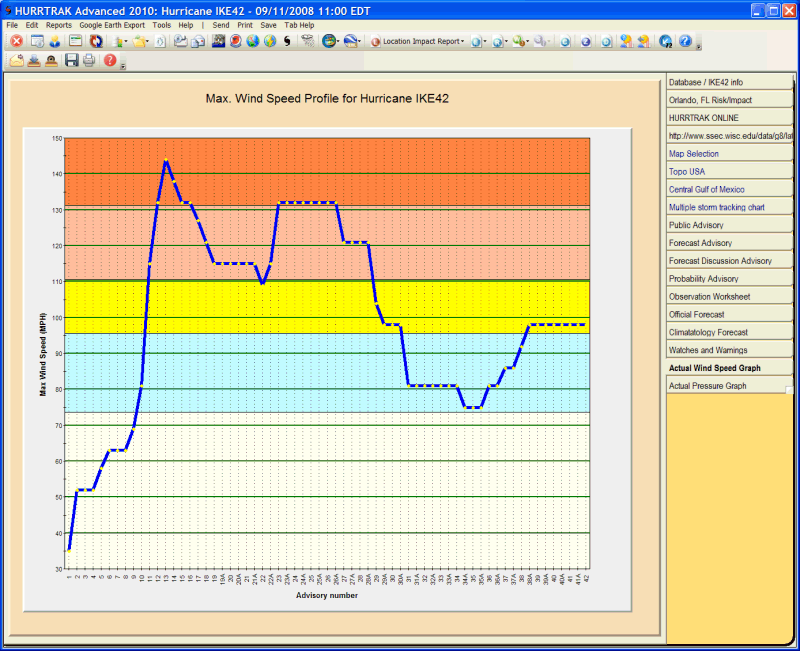Open the Google Earth Export menu
This screenshot has width=800, height=651.
[x=112, y=25]
